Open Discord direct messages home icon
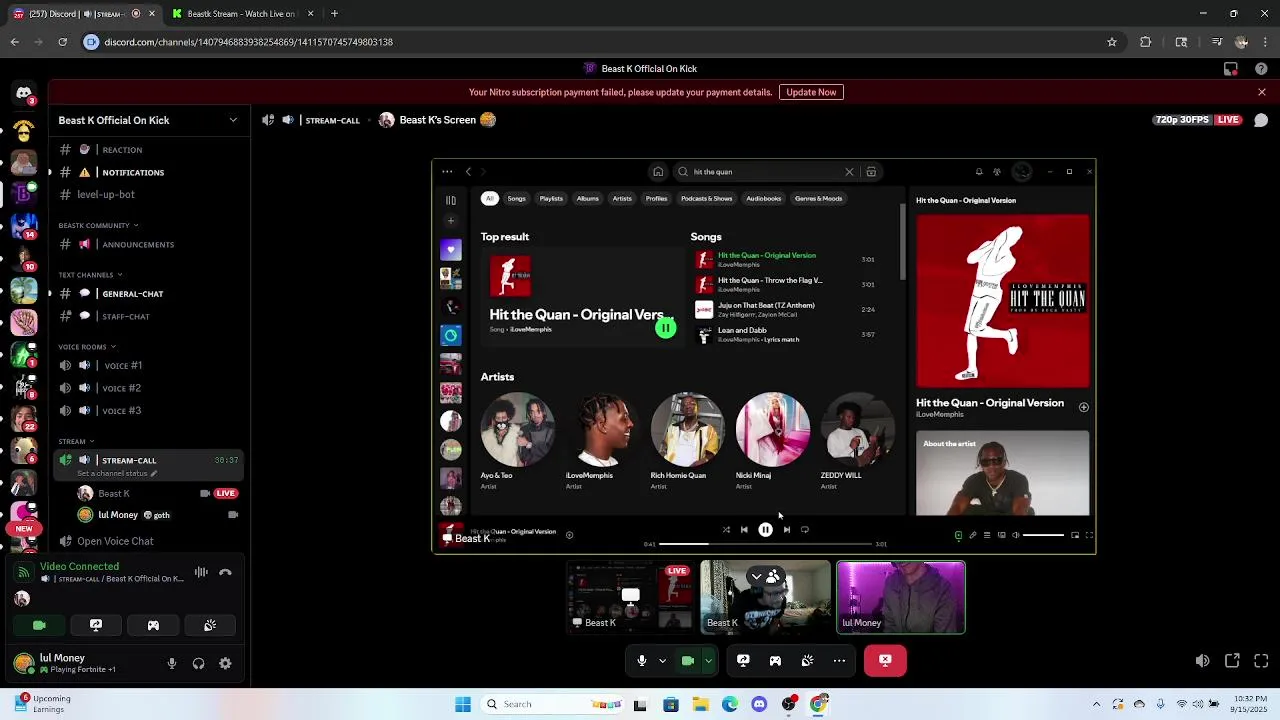This screenshot has height=720, width=1280. (x=24, y=93)
